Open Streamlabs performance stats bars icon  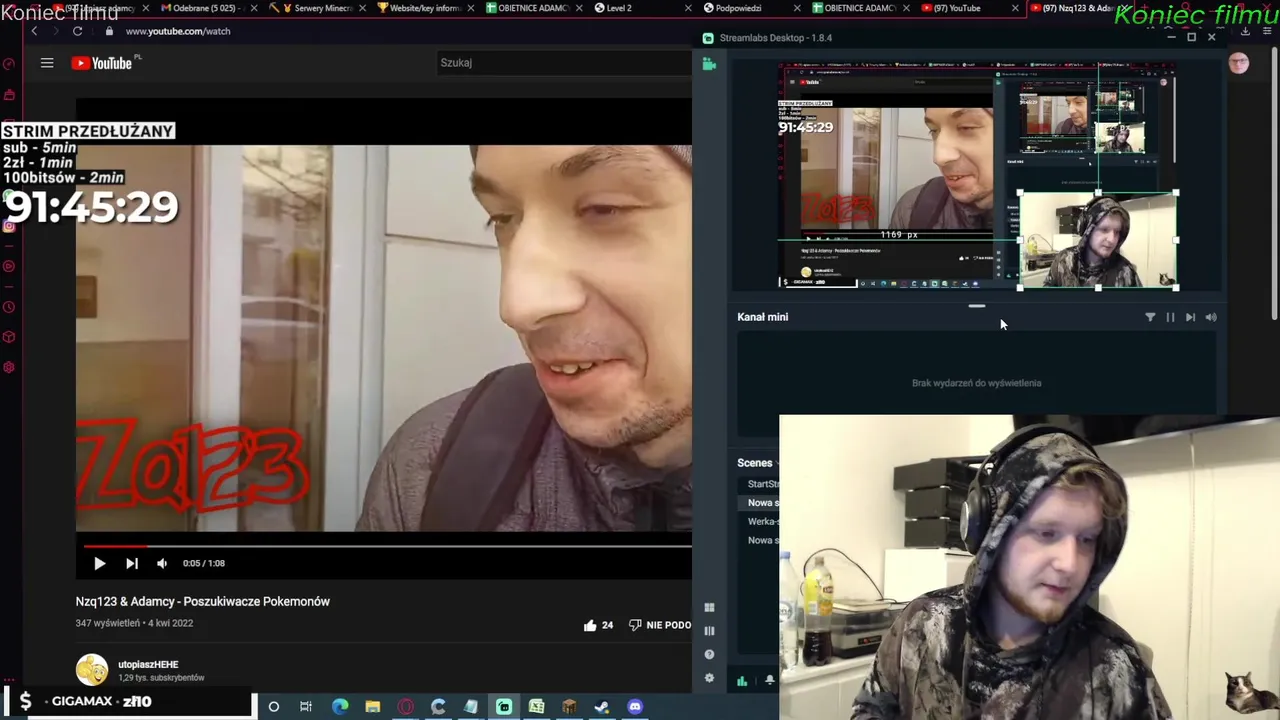(x=742, y=681)
